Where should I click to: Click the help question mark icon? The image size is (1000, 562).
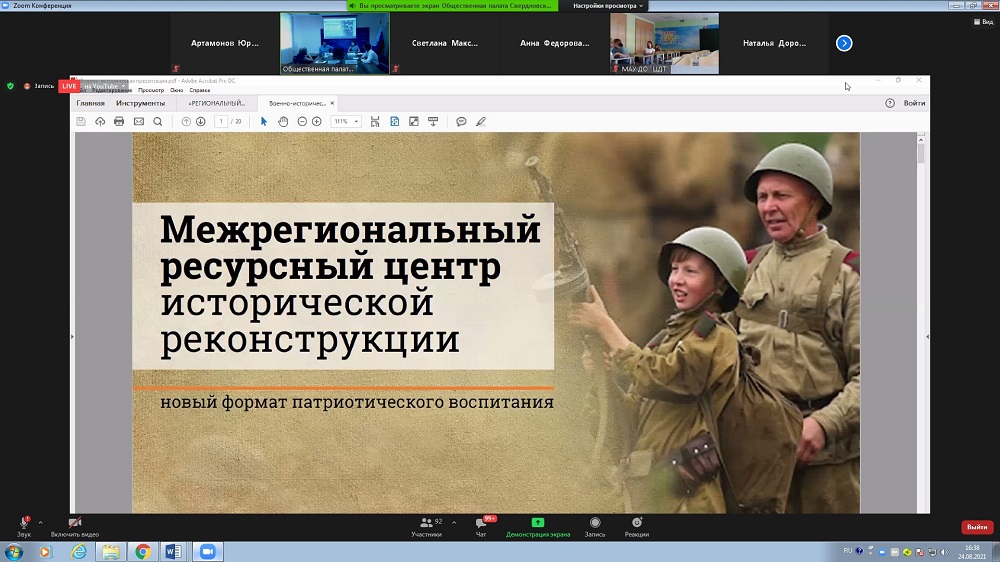tap(890, 103)
